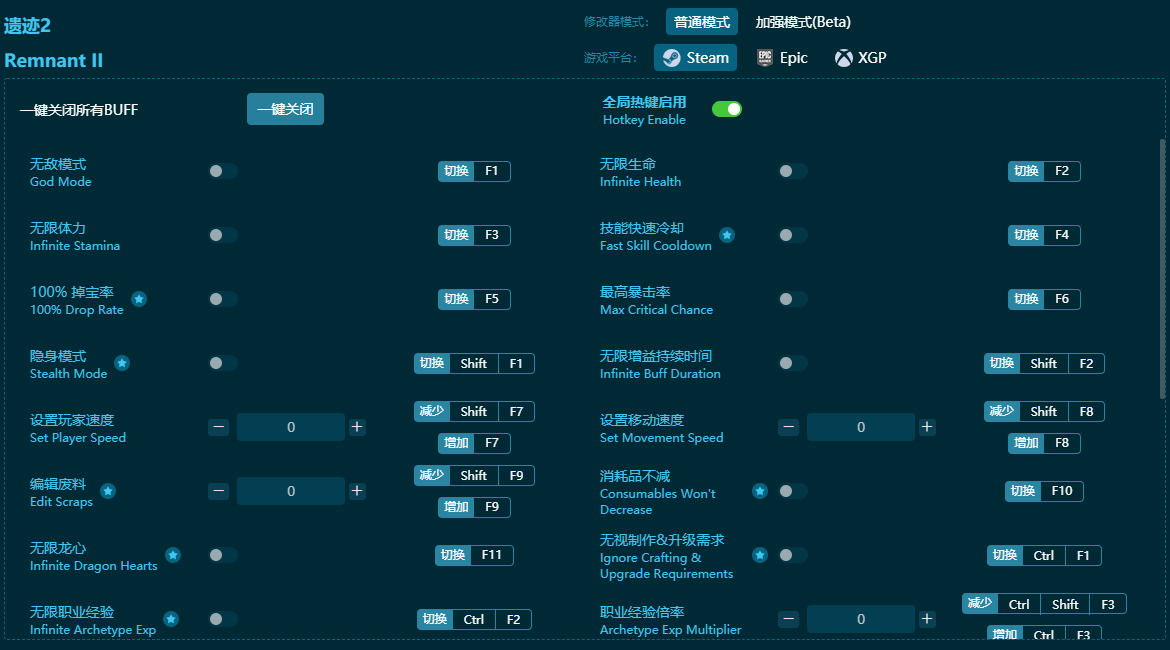Screen dimensions: 1170x650
Task: Click the F1 hotkey button for God Mode
Action: (x=491, y=171)
